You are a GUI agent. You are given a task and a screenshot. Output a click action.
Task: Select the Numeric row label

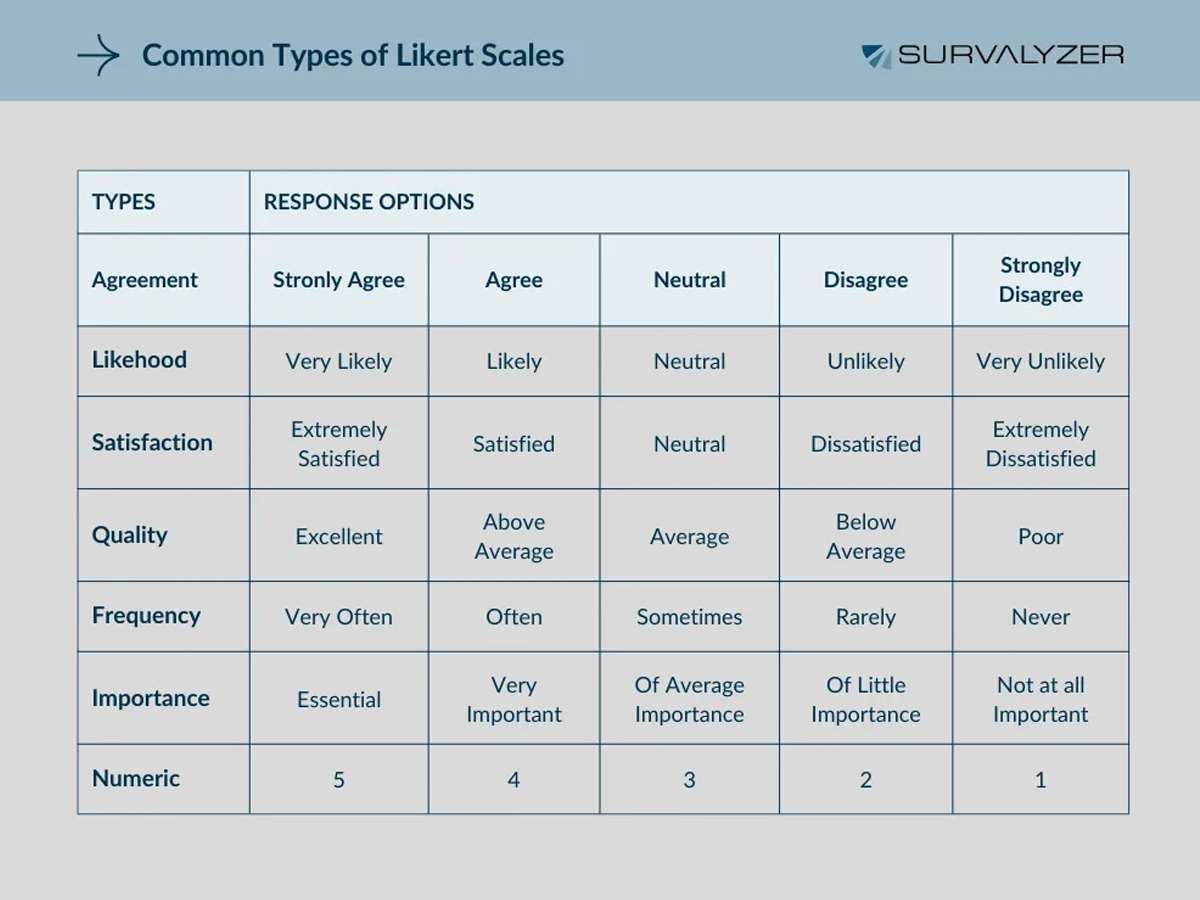tap(136, 779)
